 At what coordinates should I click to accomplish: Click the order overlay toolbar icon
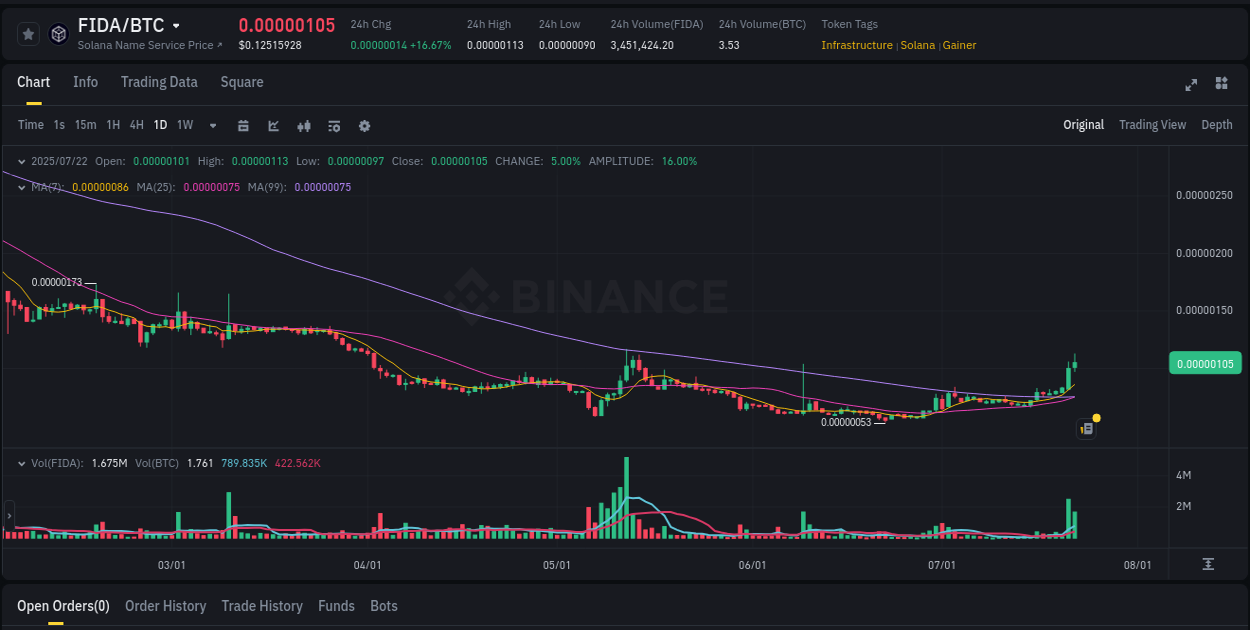333,125
